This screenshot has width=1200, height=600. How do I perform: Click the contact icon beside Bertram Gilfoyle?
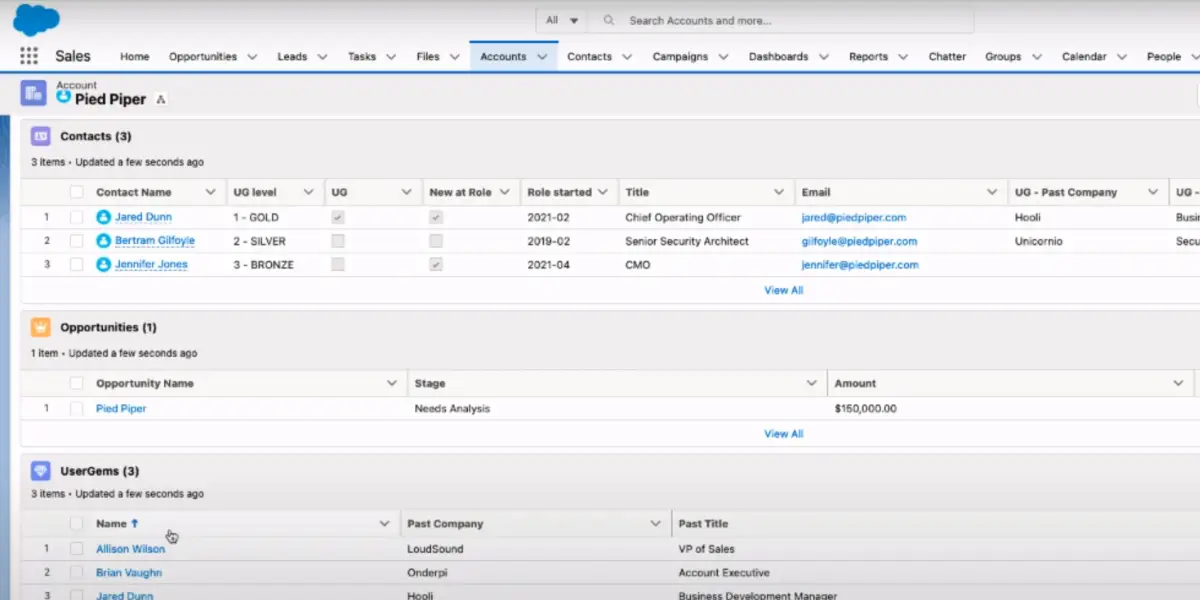[103, 241]
